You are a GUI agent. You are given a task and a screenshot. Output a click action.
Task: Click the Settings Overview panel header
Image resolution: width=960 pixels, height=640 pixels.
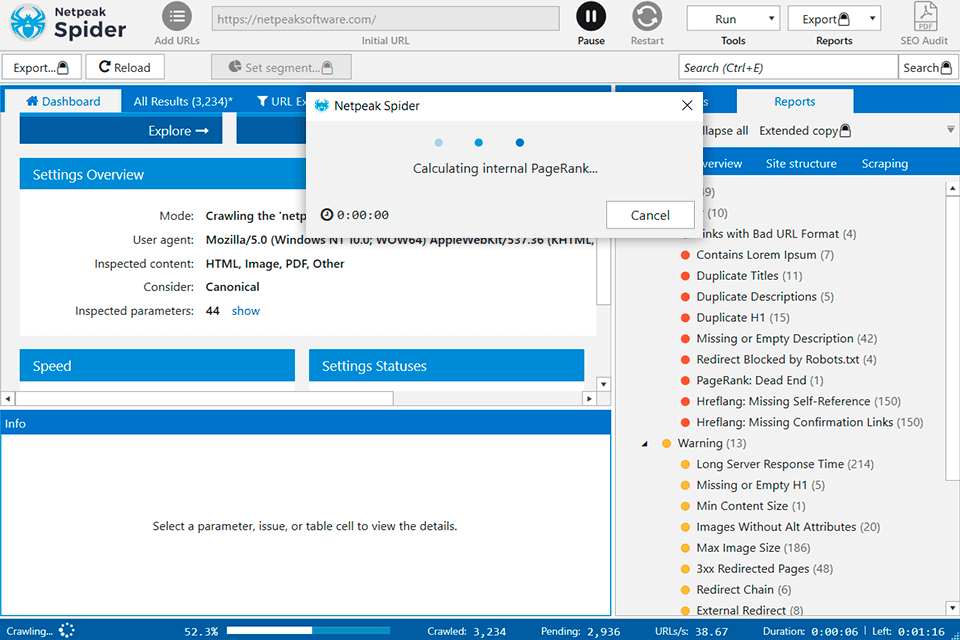[163, 174]
